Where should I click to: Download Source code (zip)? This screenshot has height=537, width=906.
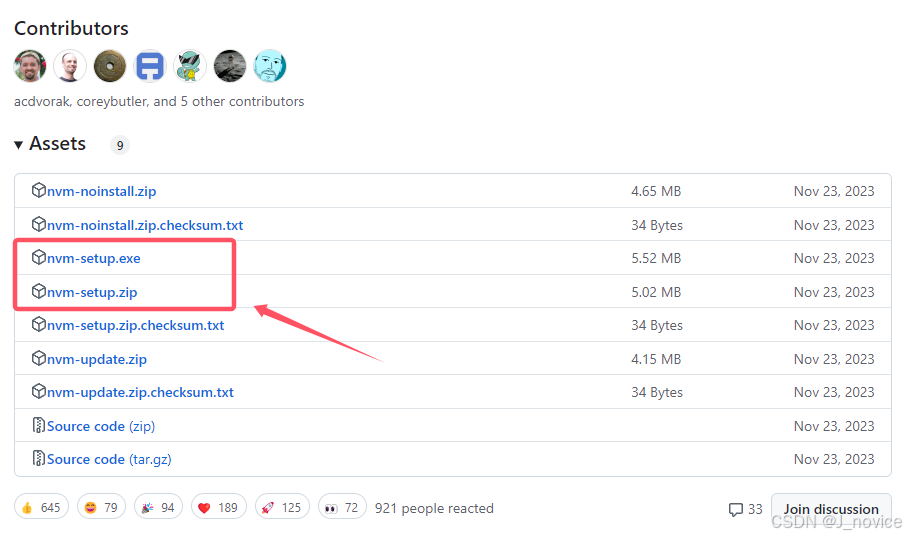[101, 426]
